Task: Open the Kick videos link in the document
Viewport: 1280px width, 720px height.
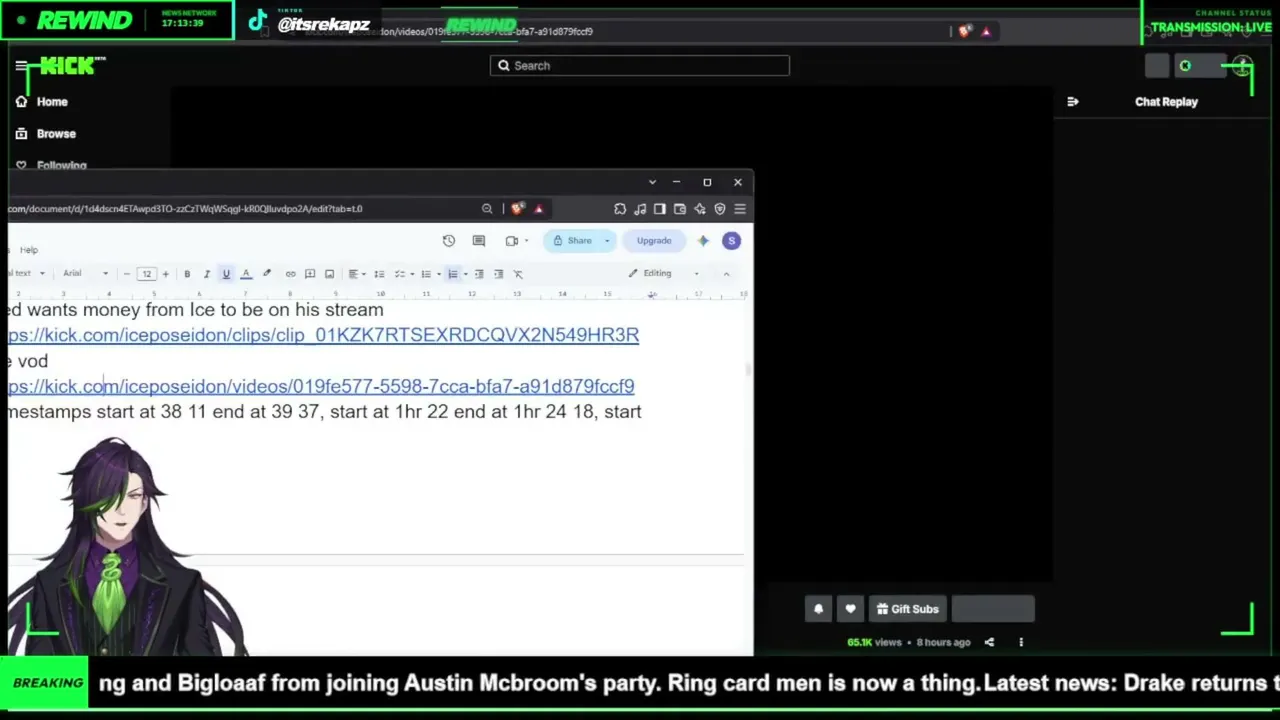Action: coord(321,386)
